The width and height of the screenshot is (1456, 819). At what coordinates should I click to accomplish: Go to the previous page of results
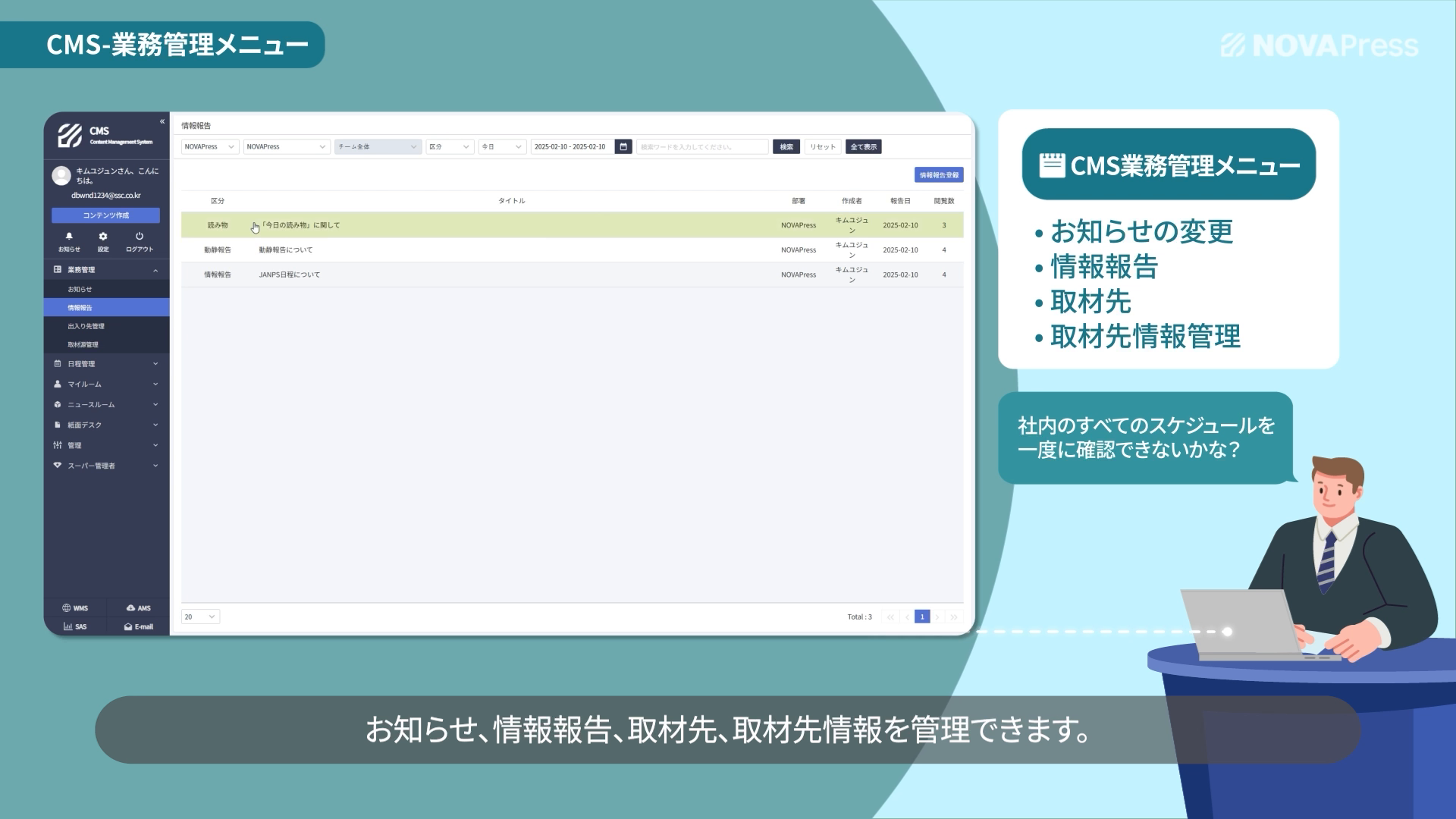point(907,617)
